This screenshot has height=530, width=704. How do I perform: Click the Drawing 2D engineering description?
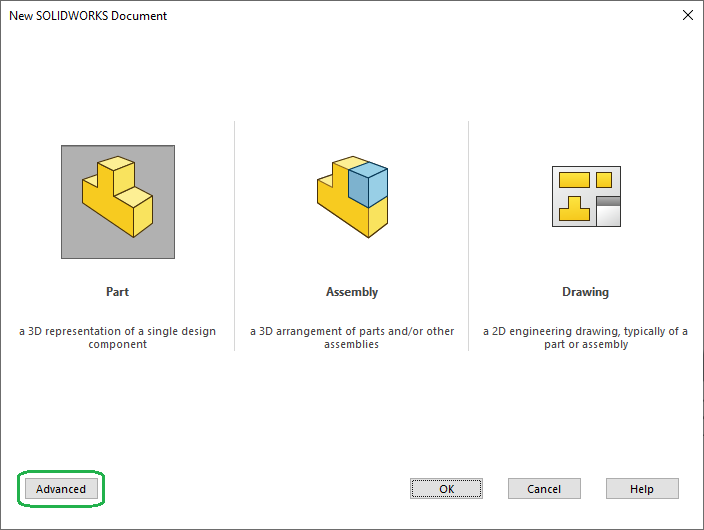(x=585, y=338)
